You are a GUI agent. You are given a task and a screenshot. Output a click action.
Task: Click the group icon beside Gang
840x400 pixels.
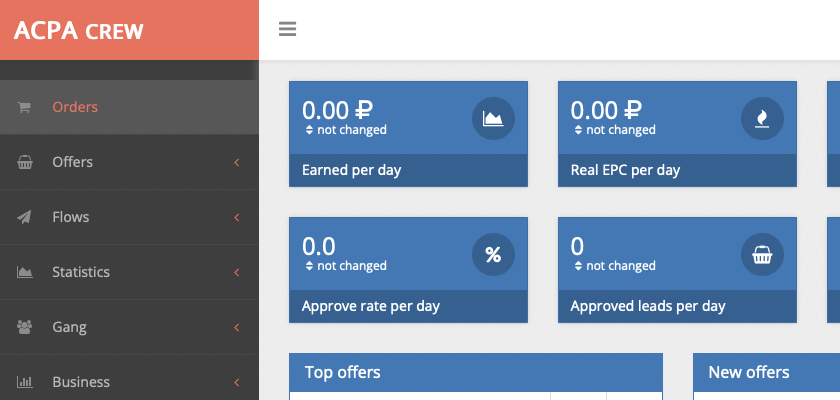click(x=25, y=327)
